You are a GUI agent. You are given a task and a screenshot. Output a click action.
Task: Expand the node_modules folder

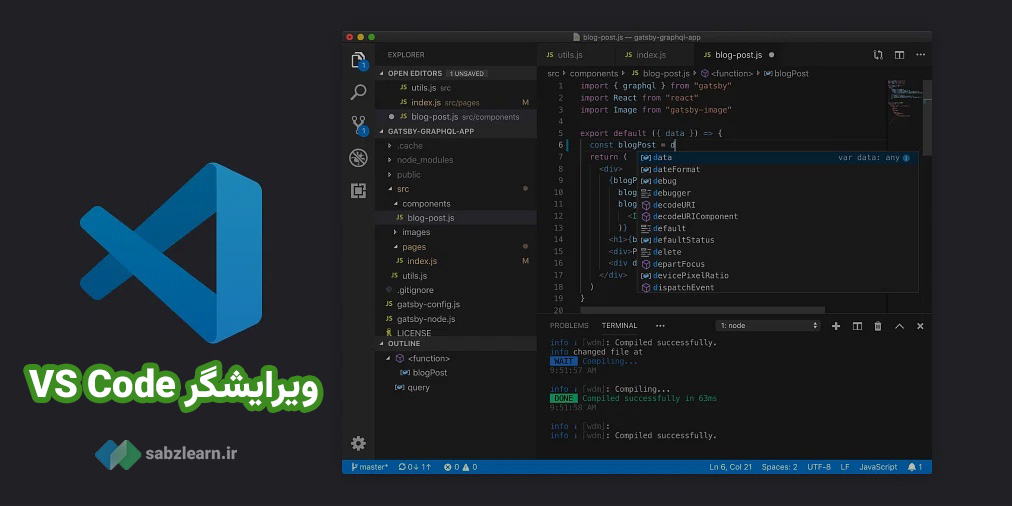[389, 160]
